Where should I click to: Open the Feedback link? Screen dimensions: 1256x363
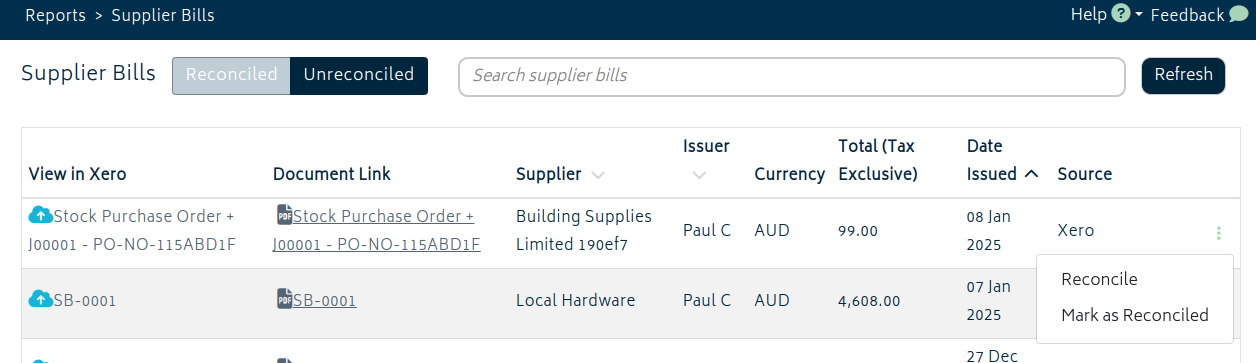1187,15
